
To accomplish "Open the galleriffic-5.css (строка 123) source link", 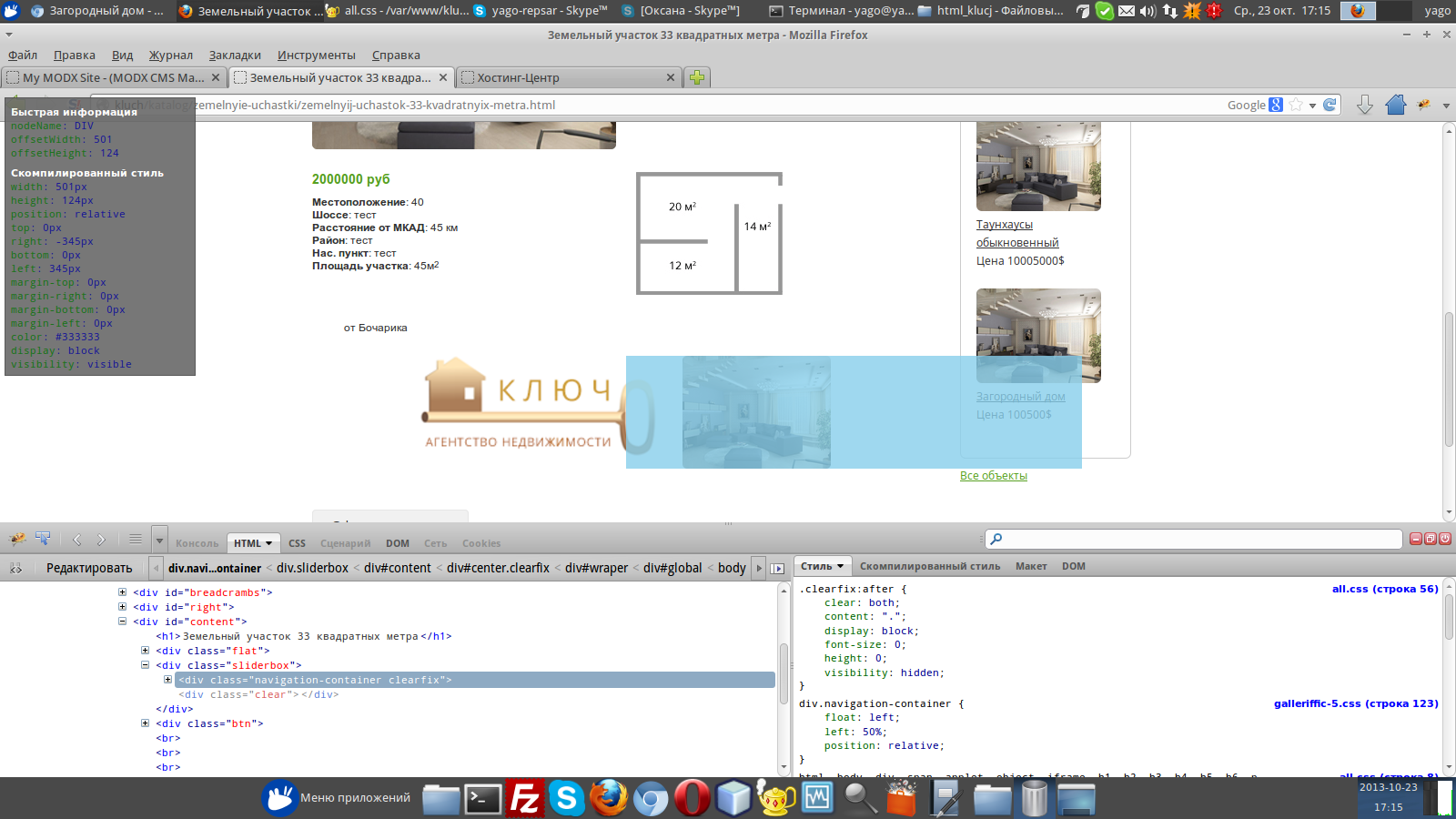I will click(1356, 703).
